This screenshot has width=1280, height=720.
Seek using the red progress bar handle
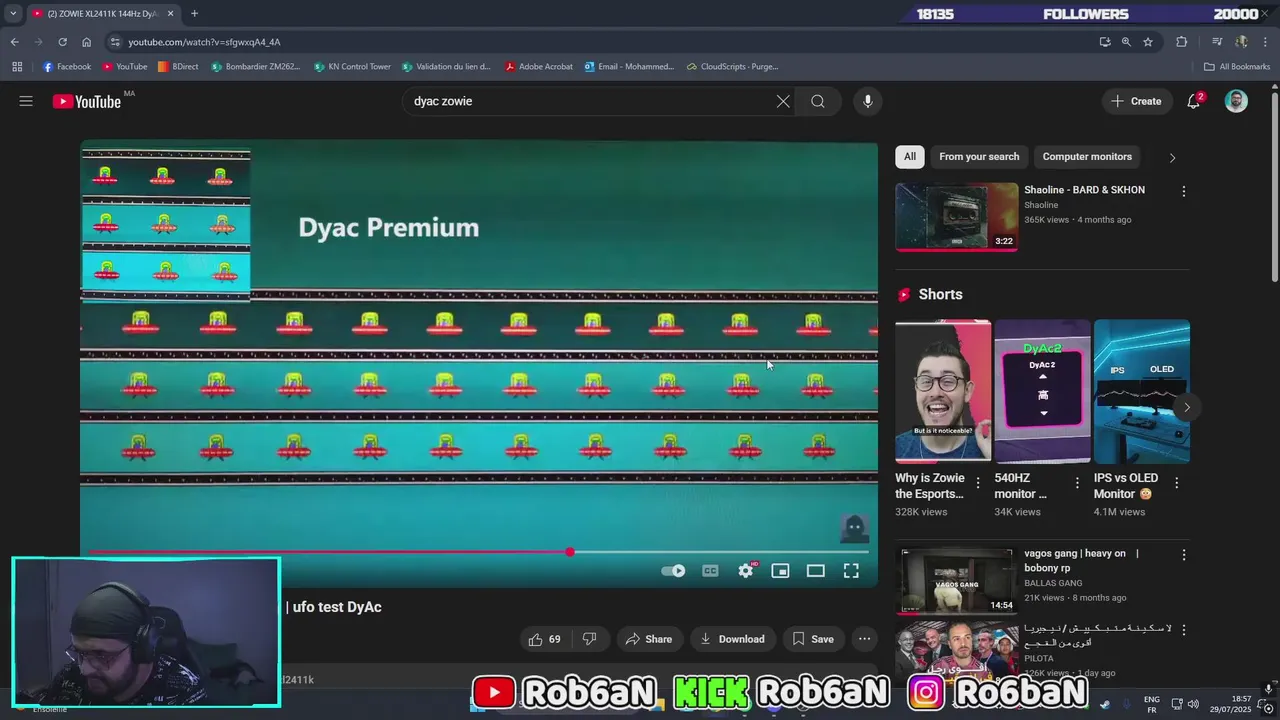[x=570, y=552]
